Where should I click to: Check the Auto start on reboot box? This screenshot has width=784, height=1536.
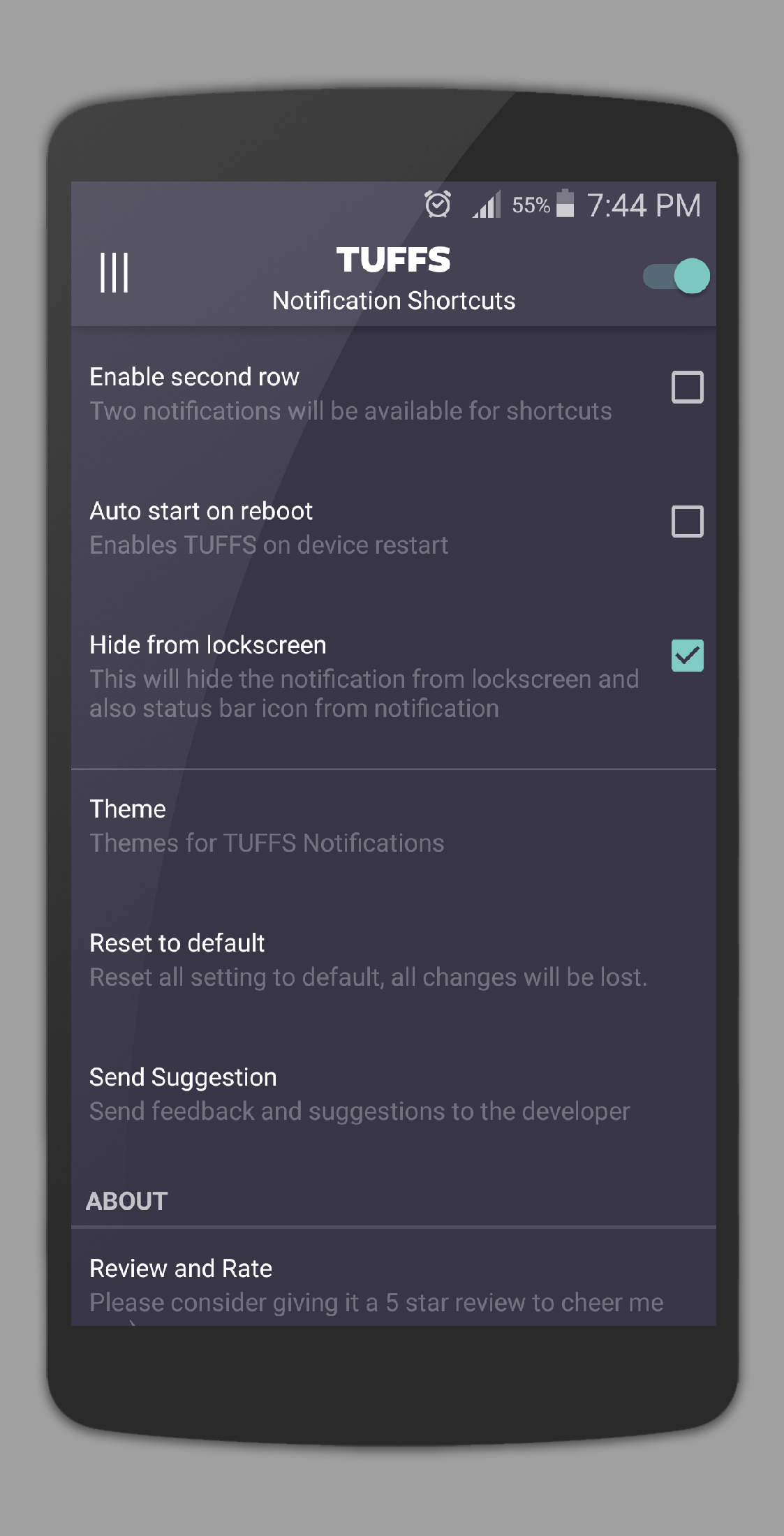tap(687, 522)
